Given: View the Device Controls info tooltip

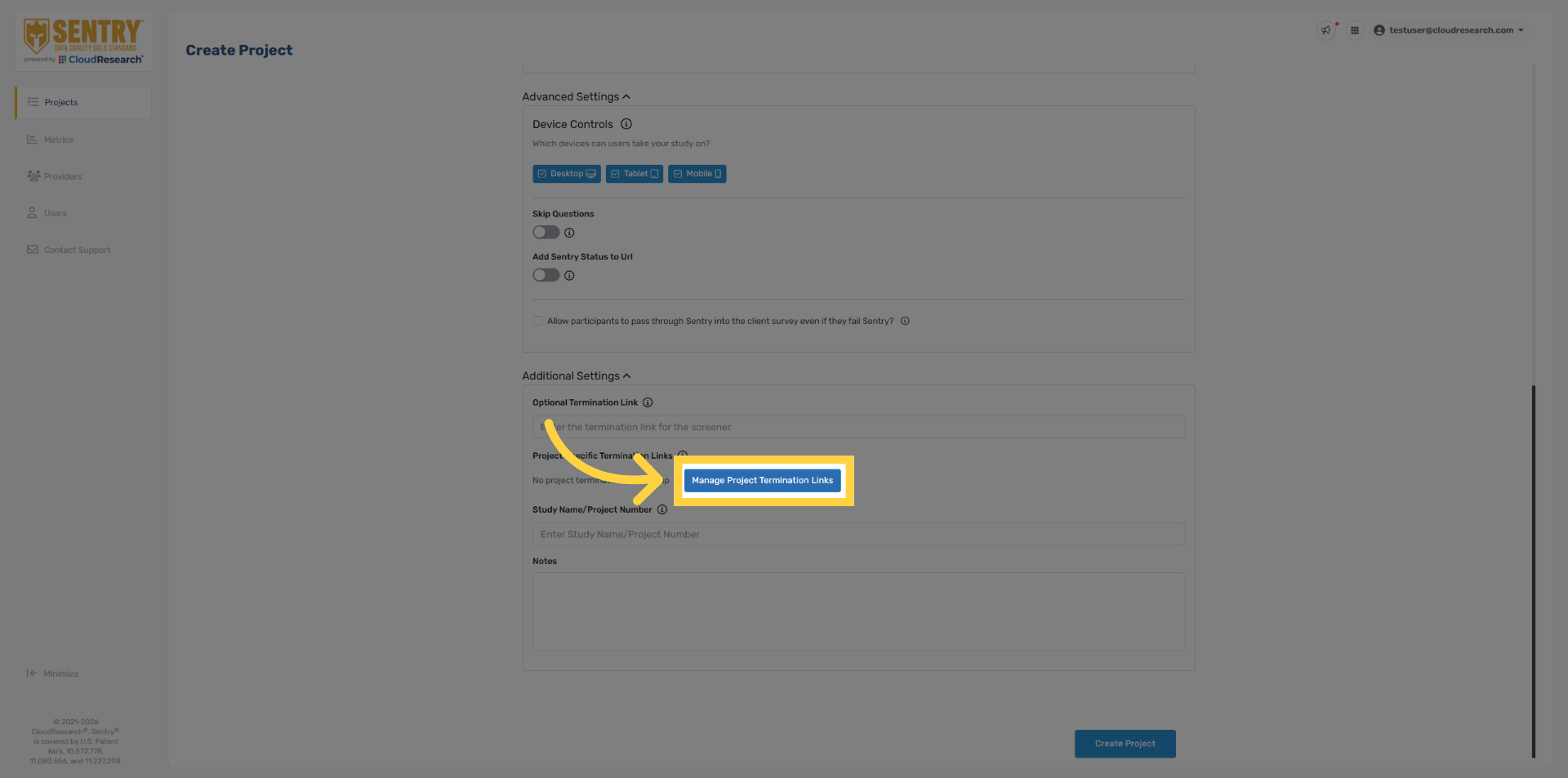Looking at the screenshot, I should click(626, 124).
